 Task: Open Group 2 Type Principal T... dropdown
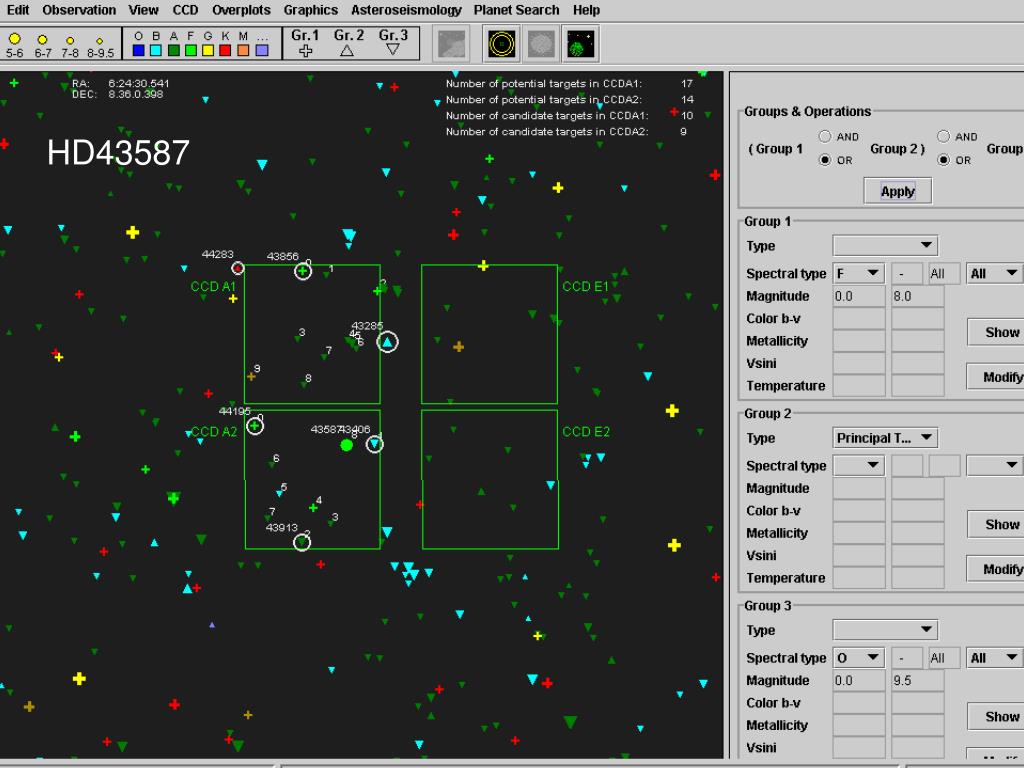(886, 438)
